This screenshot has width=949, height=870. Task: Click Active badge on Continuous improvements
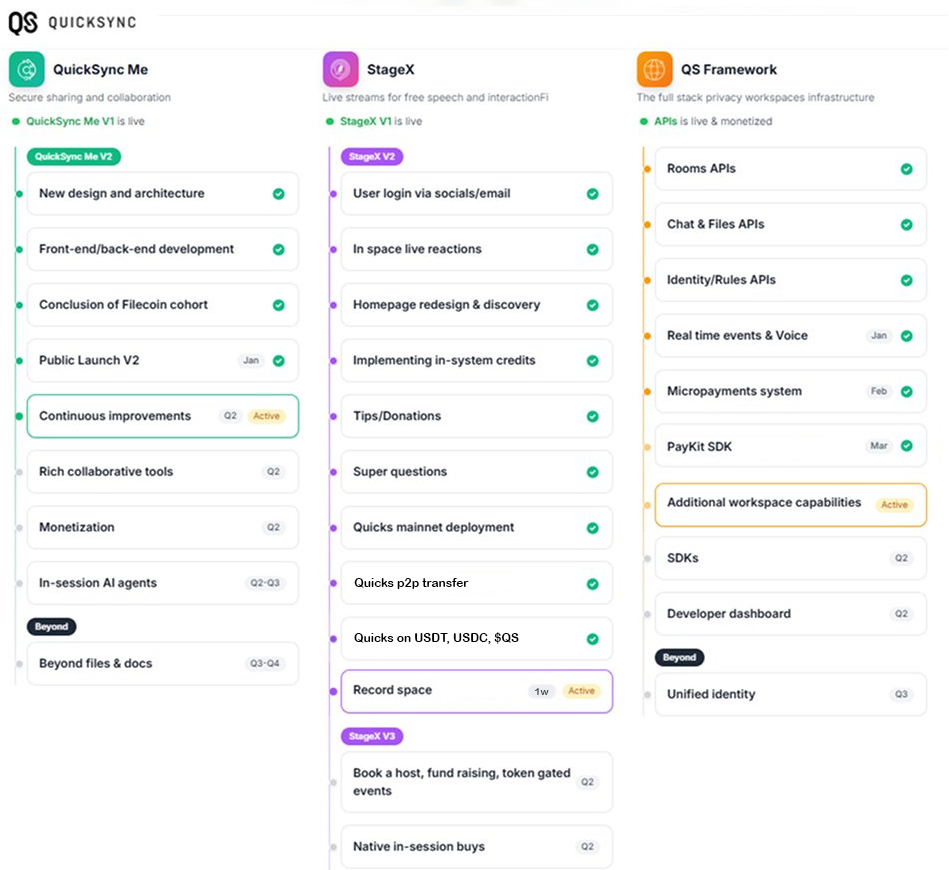266,416
